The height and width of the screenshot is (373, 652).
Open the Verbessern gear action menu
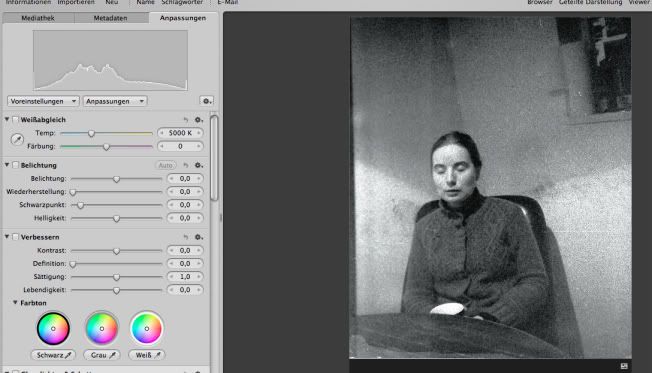coord(199,237)
